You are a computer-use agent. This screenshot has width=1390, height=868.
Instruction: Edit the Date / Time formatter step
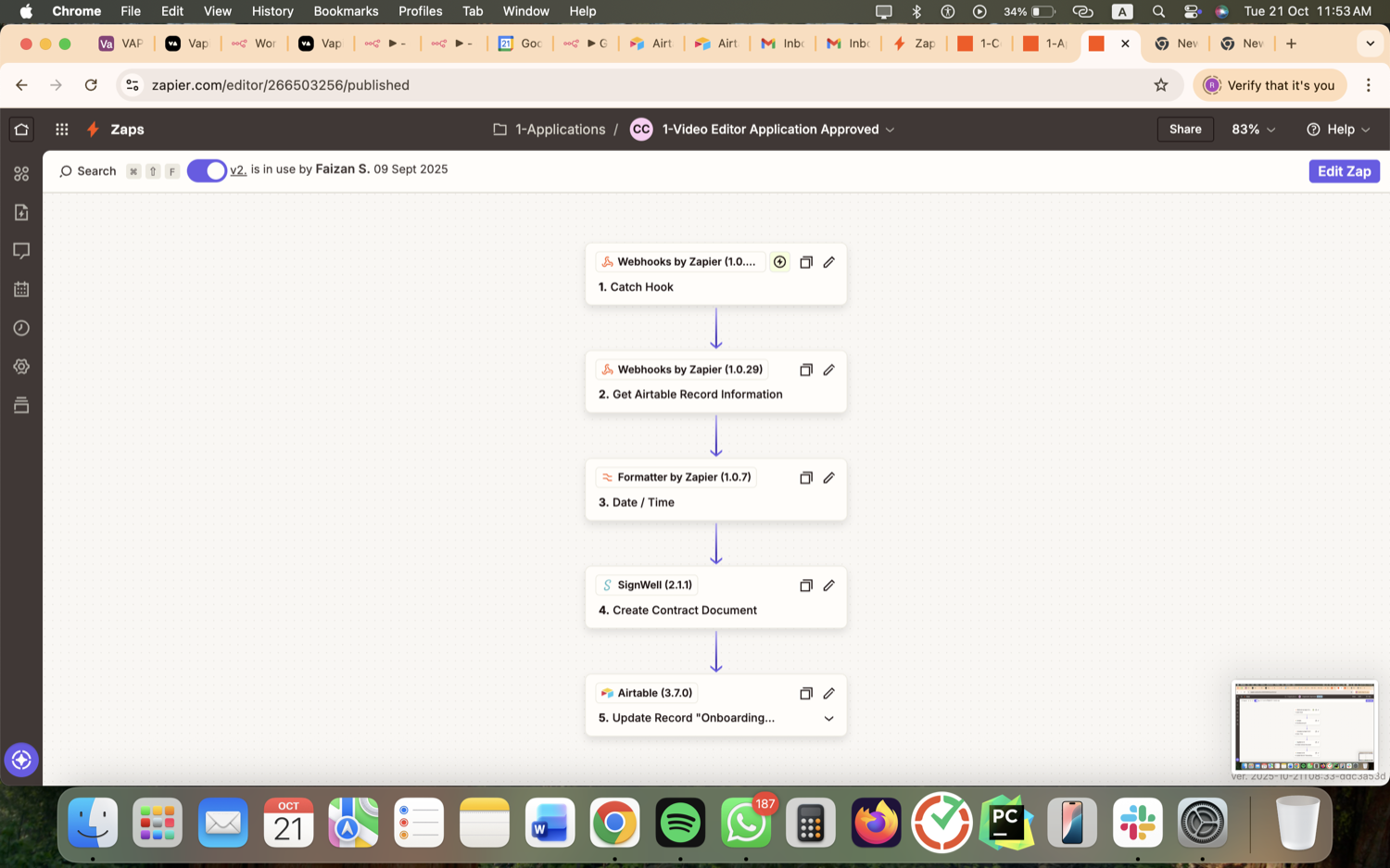click(x=829, y=478)
